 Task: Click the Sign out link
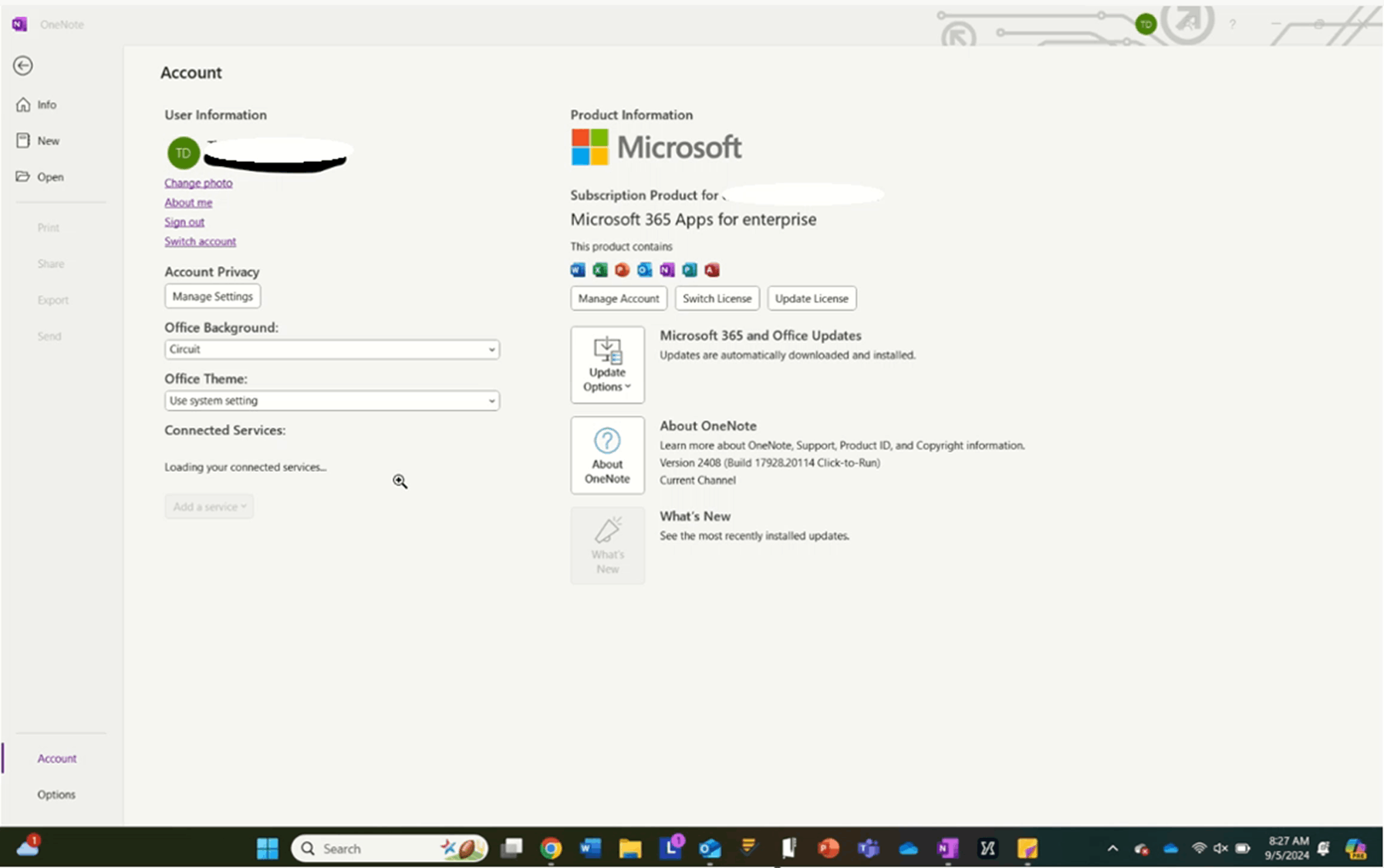coord(184,221)
